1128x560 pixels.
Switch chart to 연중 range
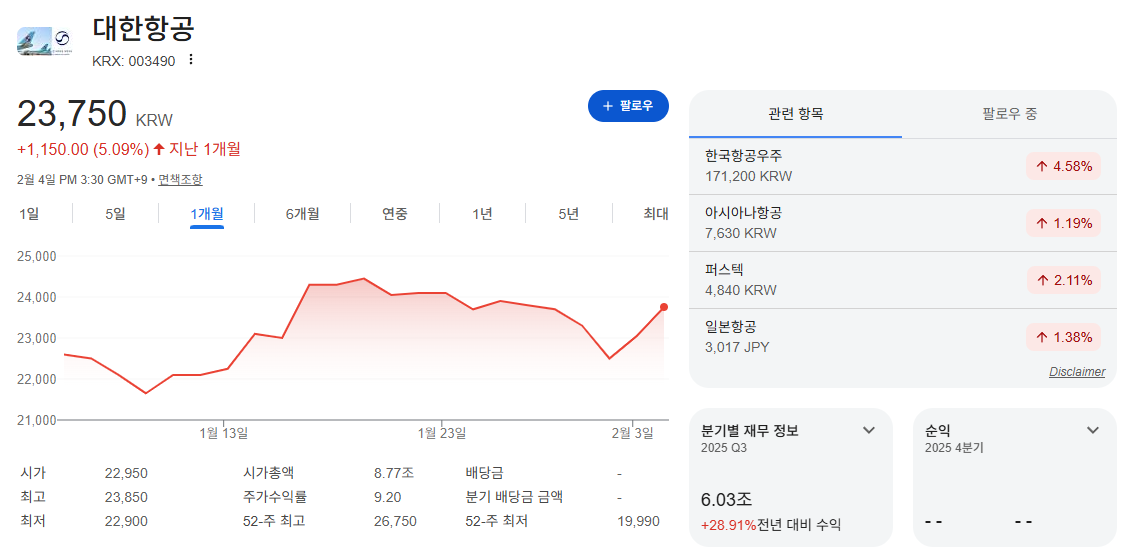click(395, 214)
